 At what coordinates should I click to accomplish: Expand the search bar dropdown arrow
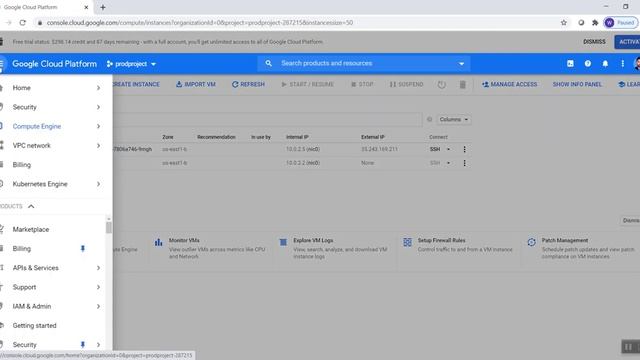(461, 64)
